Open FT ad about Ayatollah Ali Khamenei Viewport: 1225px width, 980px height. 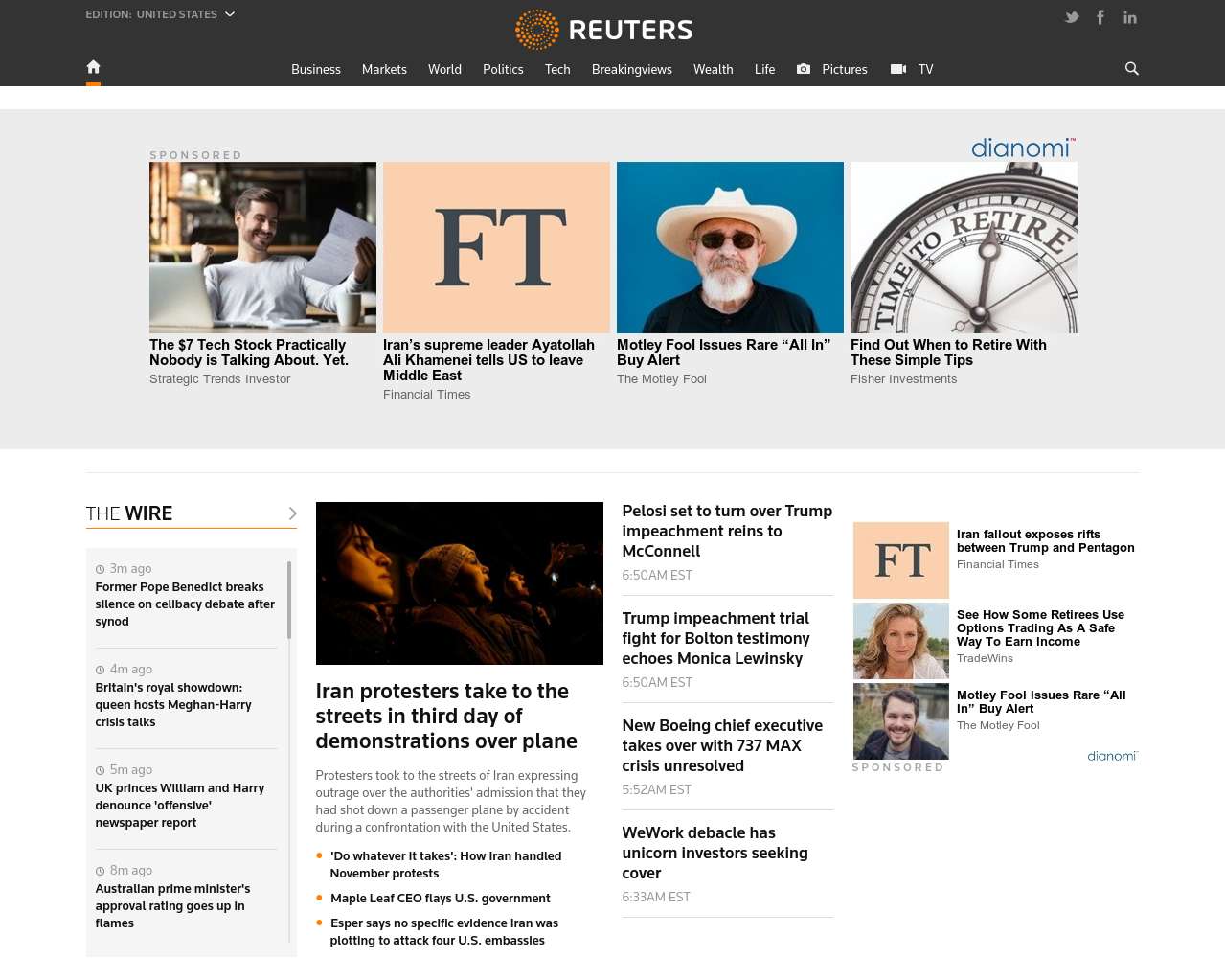[488, 360]
